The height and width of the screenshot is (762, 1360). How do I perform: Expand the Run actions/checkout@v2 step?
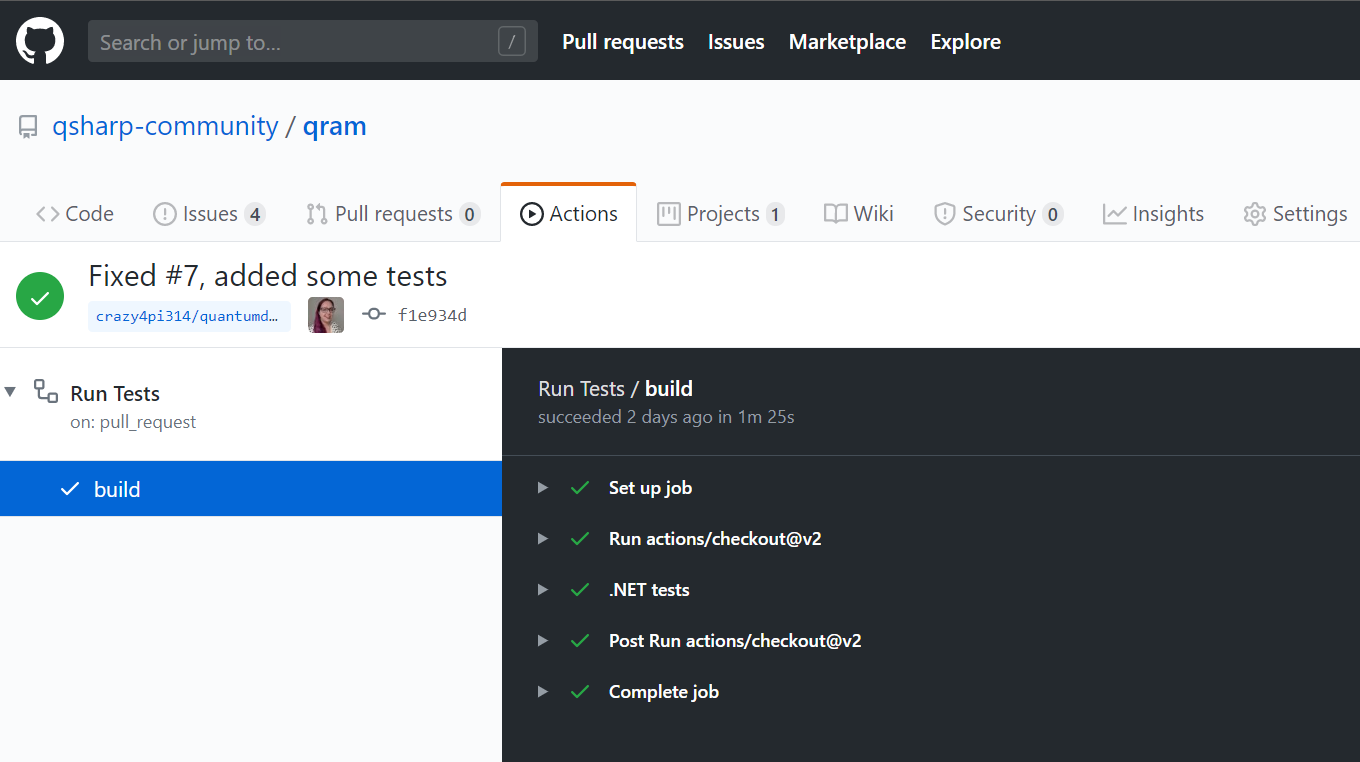[x=543, y=539]
